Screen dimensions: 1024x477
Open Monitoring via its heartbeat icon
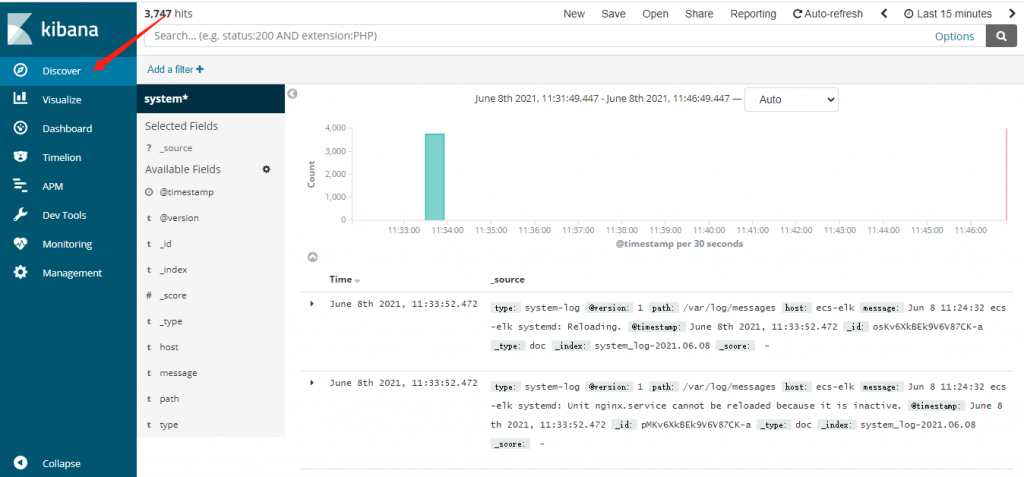coord(20,244)
